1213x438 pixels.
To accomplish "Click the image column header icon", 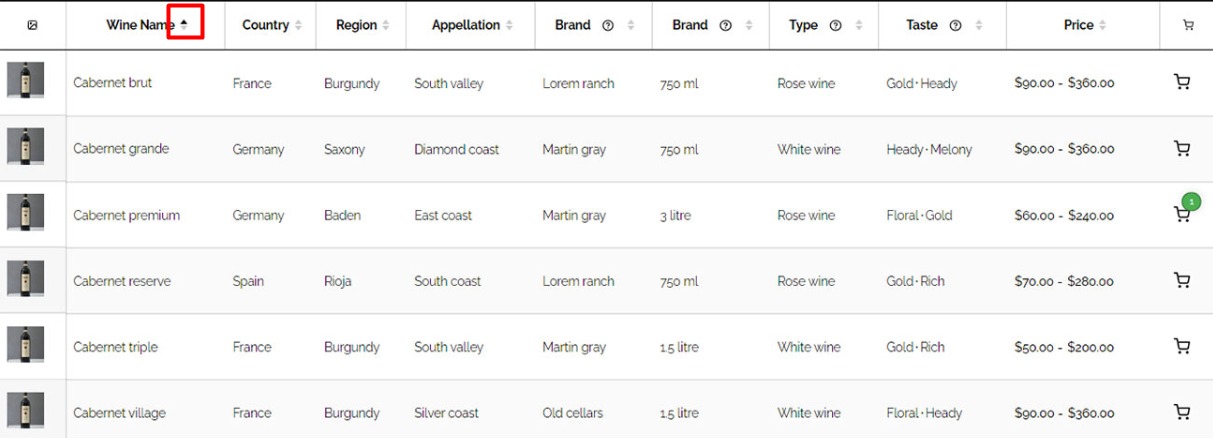I will point(32,26).
